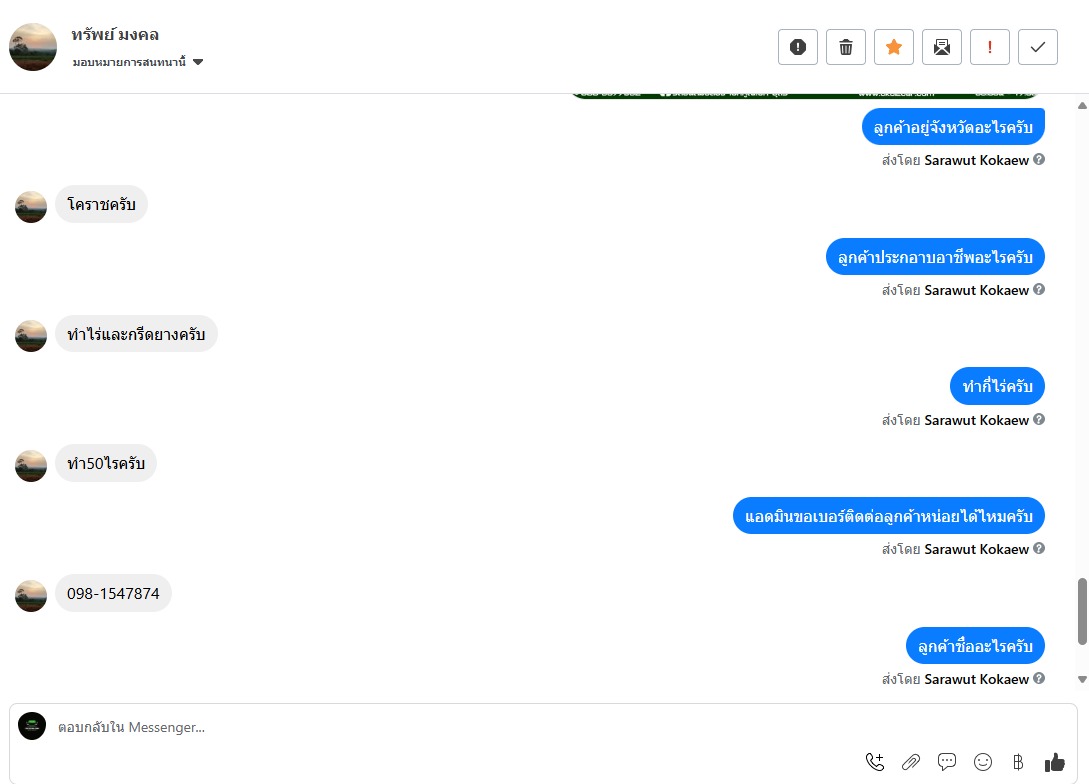
Task: Click help icon beside first Sarawut Kokaew label
Action: pyautogui.click(x=1039, y=159)
